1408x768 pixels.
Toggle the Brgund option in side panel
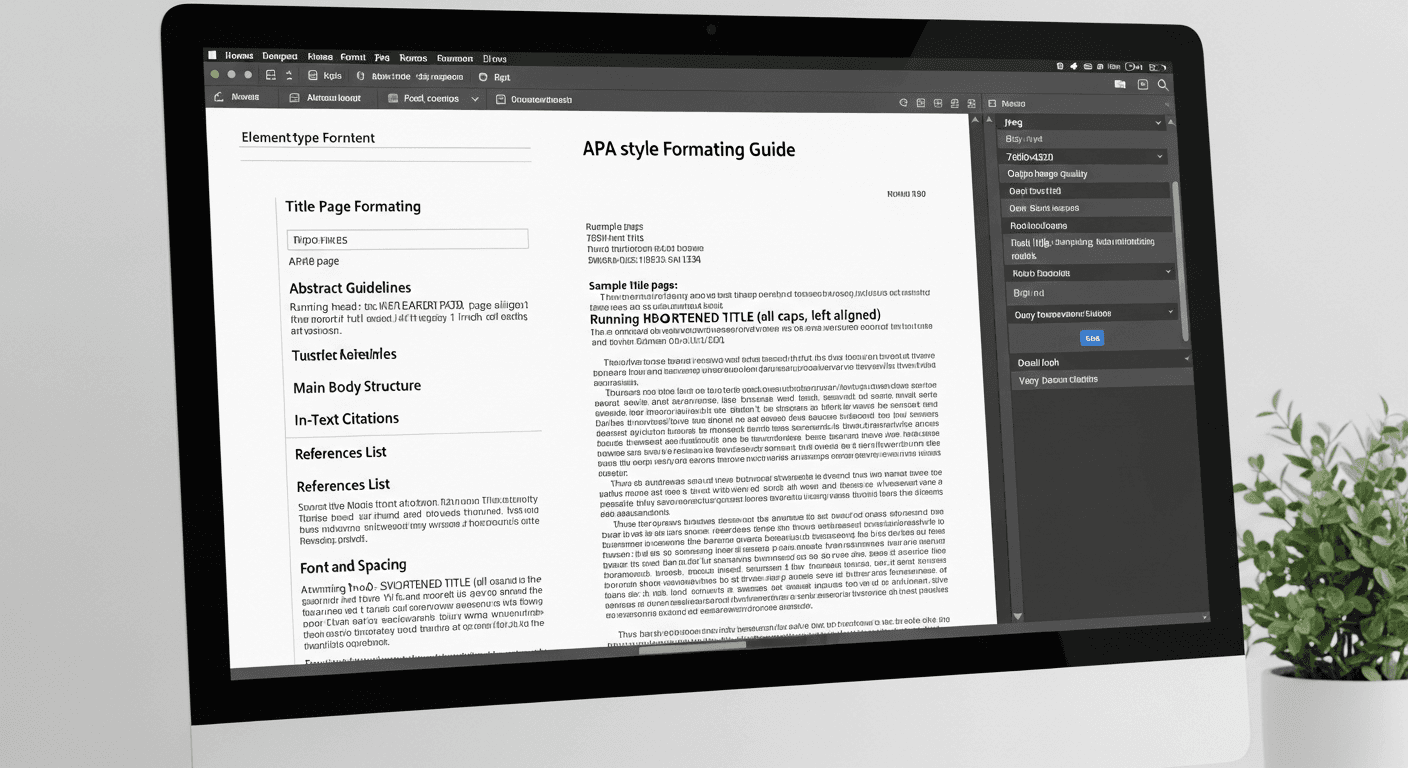pos(1030,293)
